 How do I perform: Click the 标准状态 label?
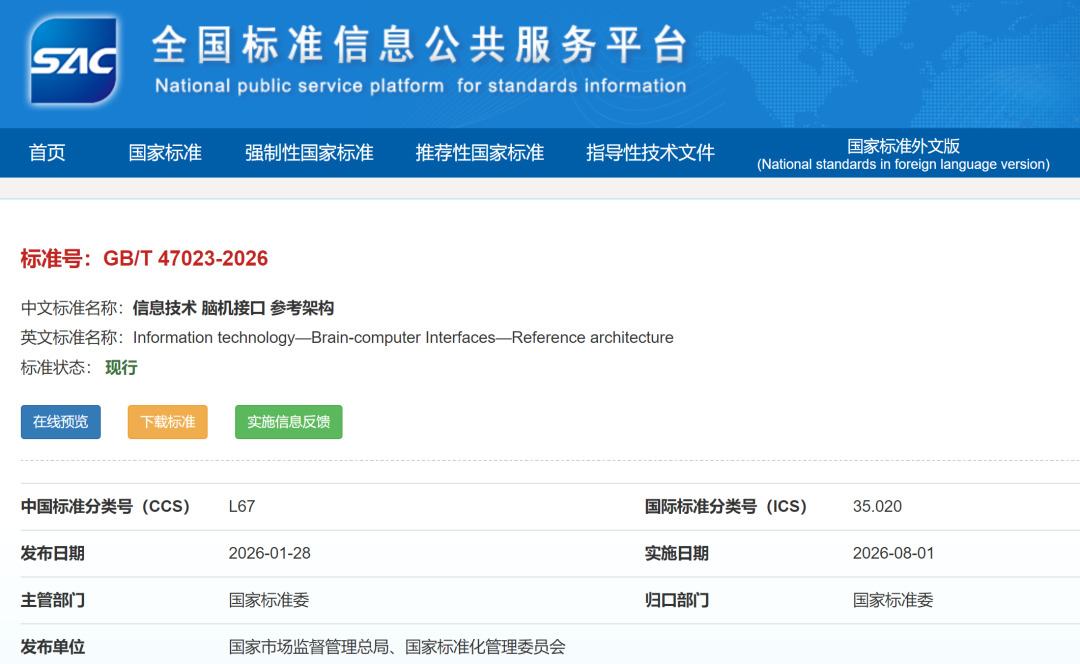56,368
